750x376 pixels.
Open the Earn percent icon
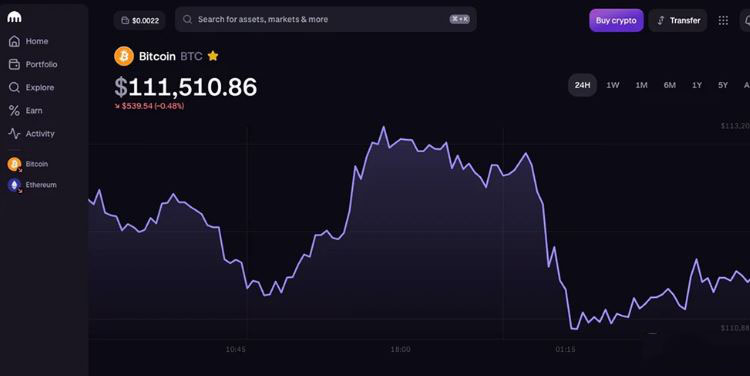pos(14,111)
